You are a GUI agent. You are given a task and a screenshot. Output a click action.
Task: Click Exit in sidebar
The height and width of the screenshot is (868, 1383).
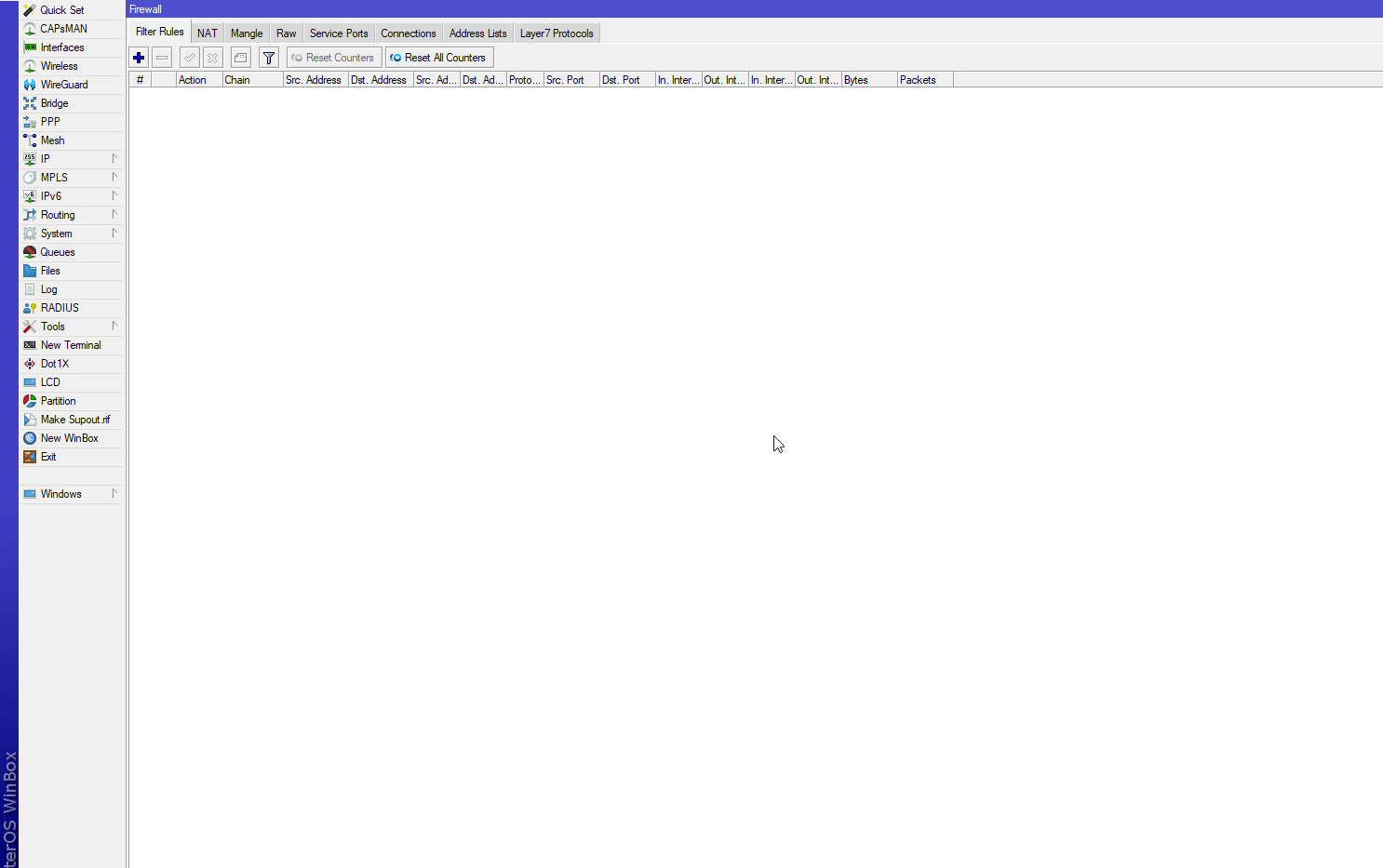[73, 457]
